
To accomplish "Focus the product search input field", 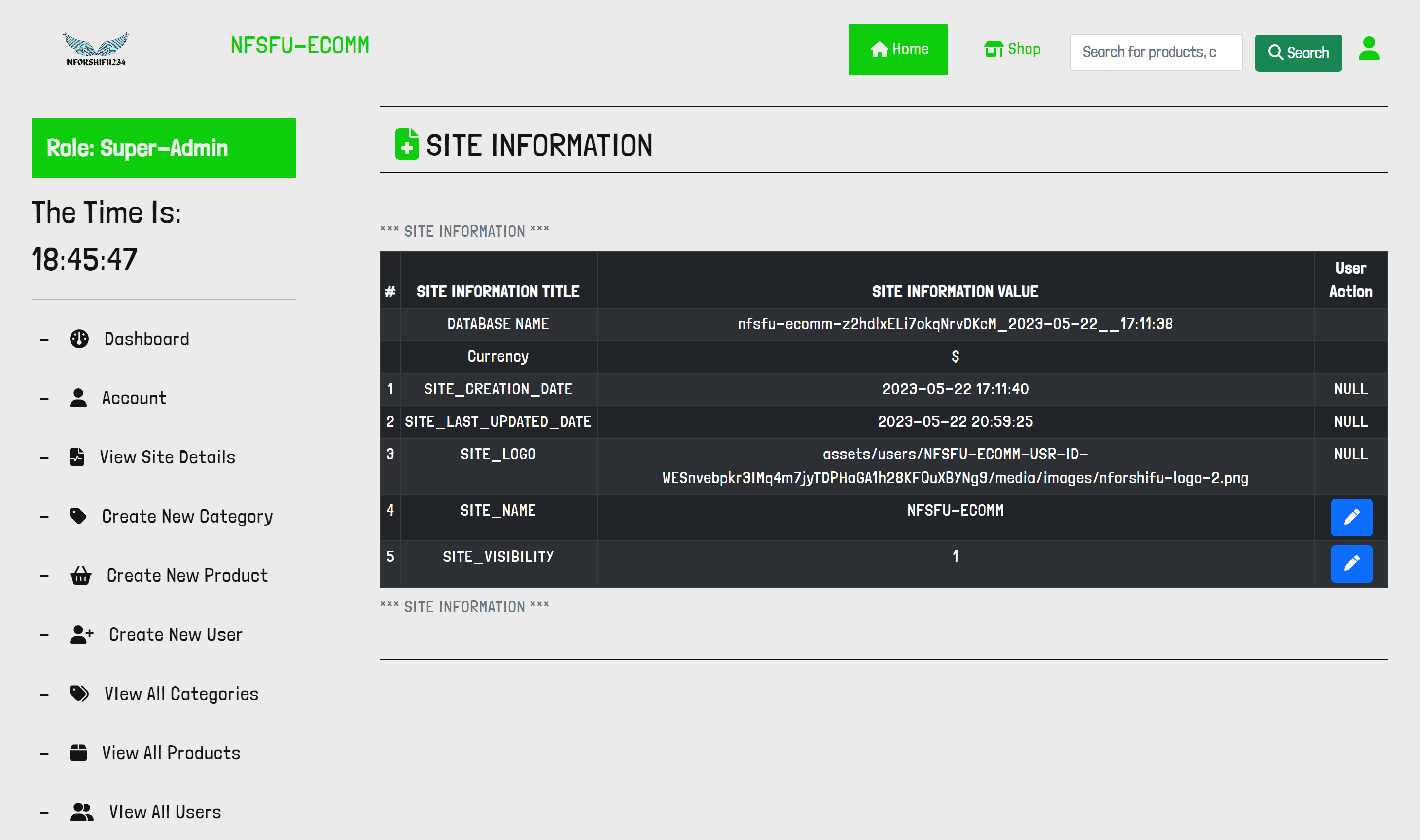I will coord(1156,52).
